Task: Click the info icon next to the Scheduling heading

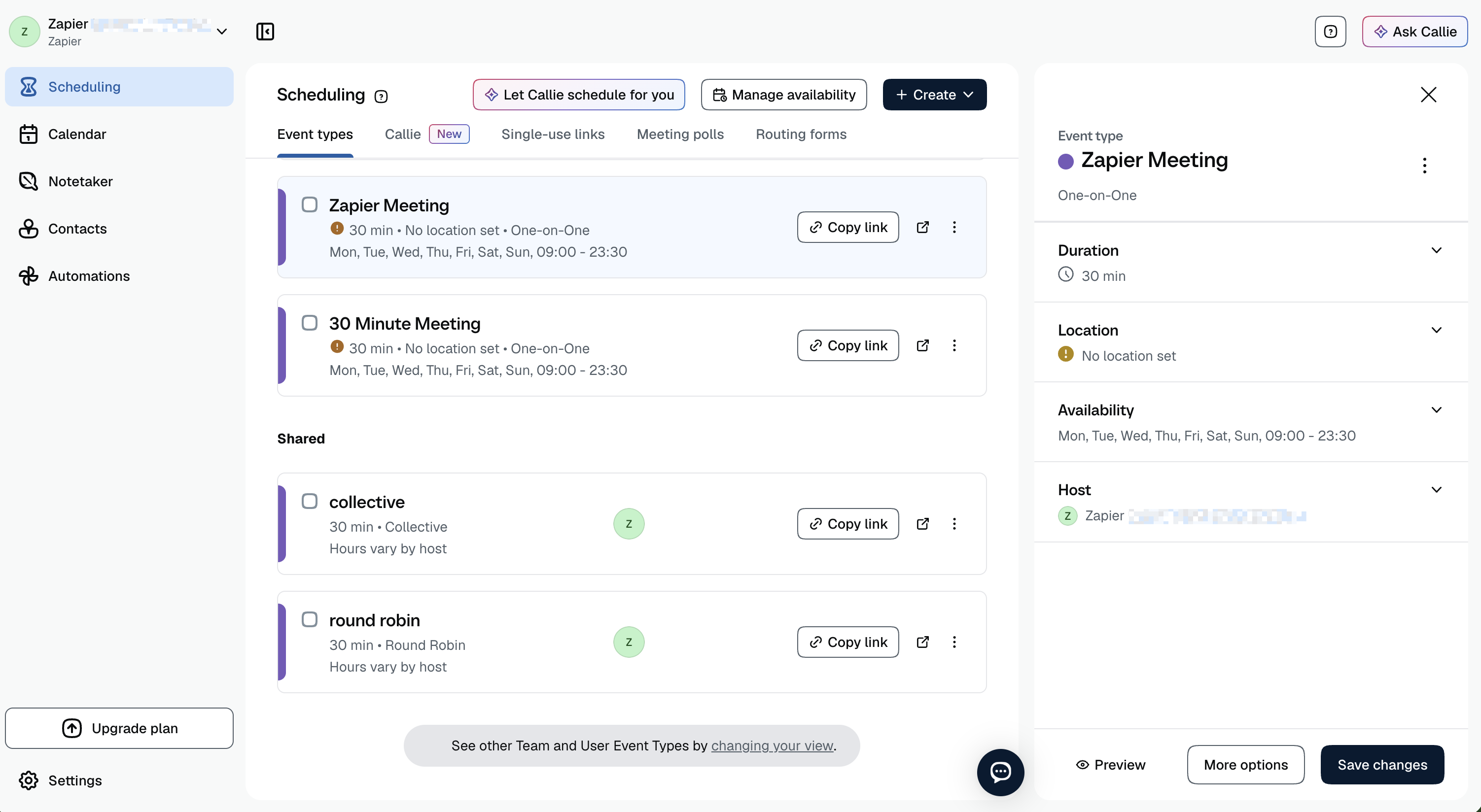Action: click(381, 97)
